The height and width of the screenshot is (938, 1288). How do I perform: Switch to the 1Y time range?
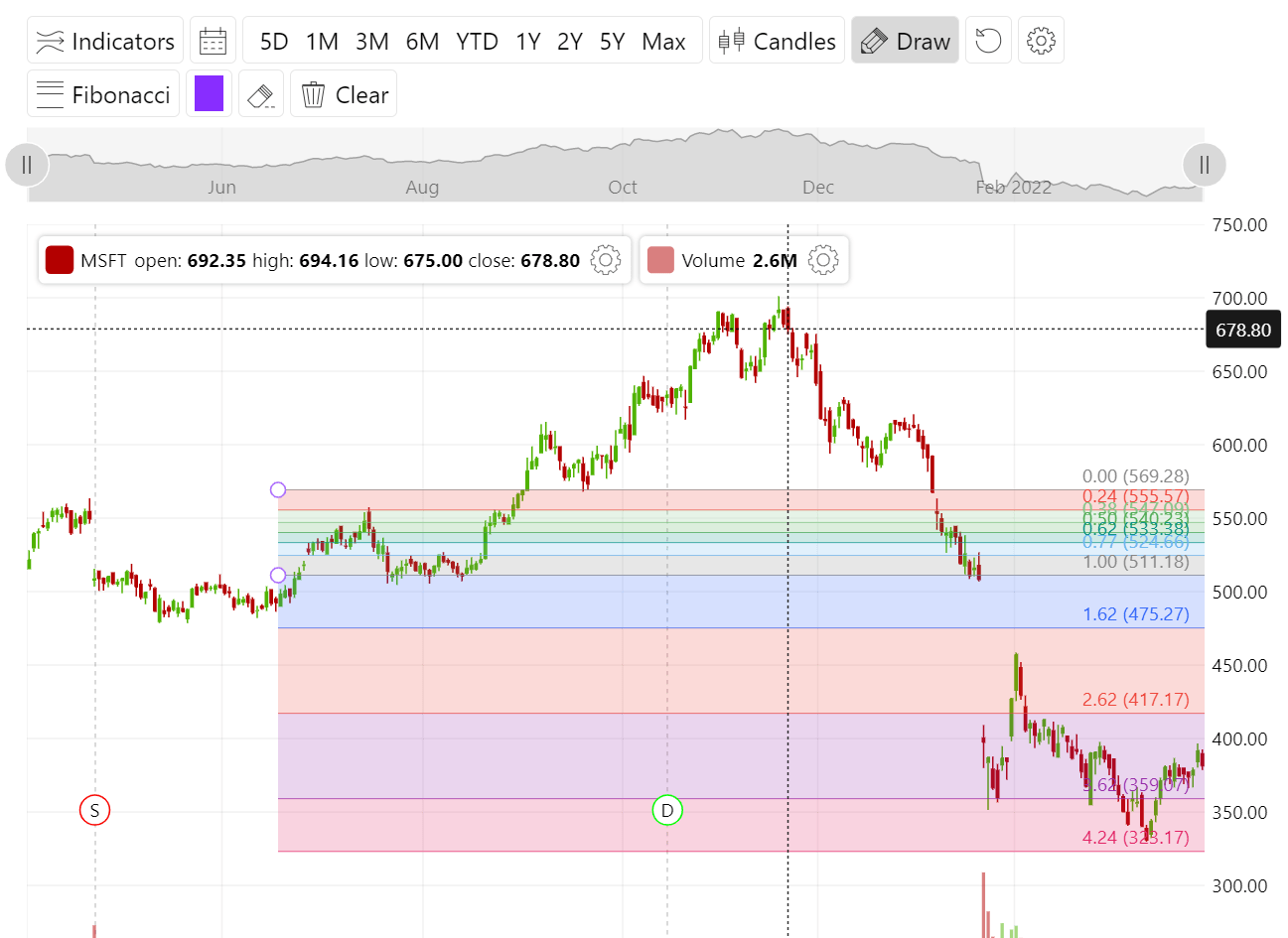[527, 41]
